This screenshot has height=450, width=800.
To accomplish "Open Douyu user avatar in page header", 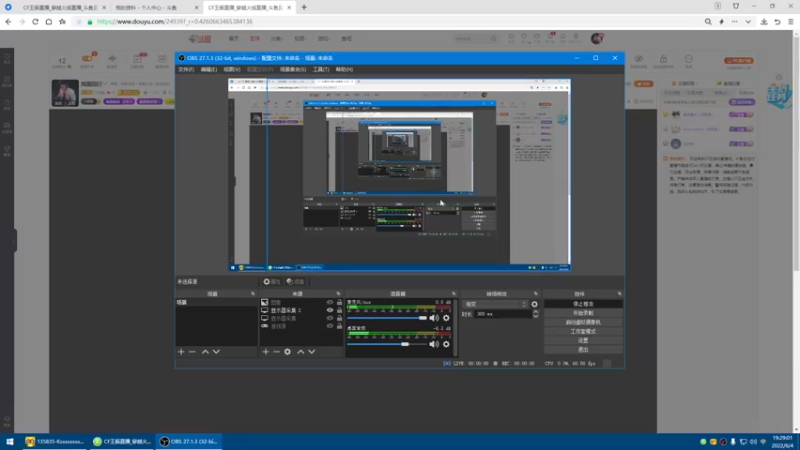I will (597, 39).
